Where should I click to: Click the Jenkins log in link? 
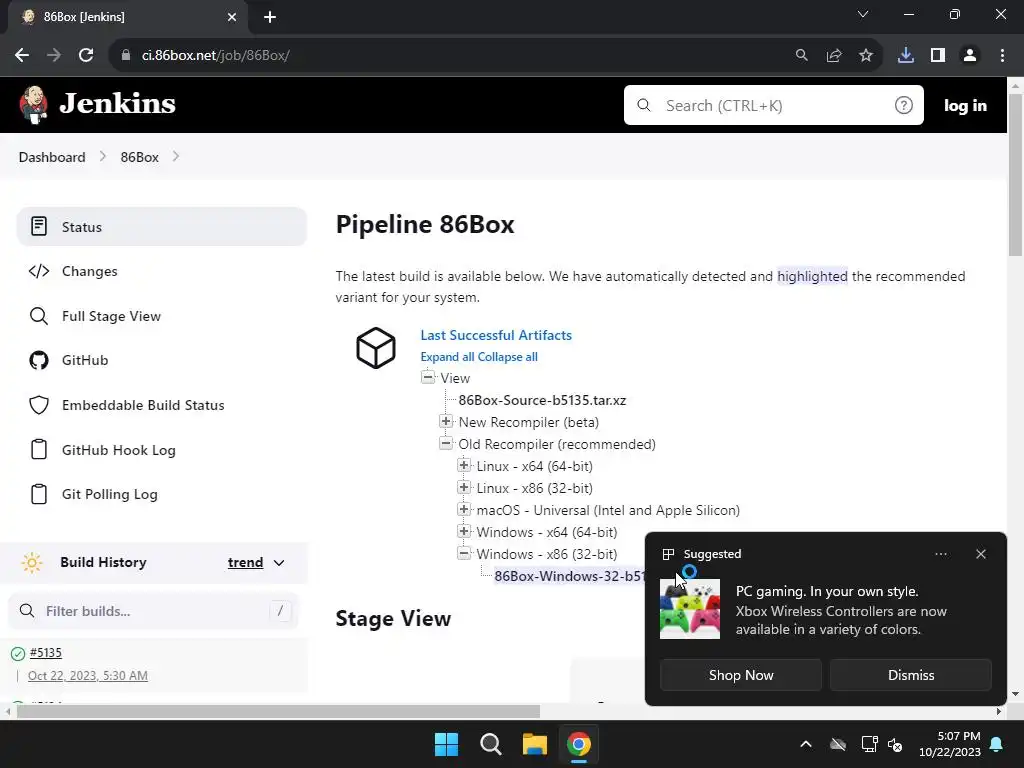(x=965, y=105)
